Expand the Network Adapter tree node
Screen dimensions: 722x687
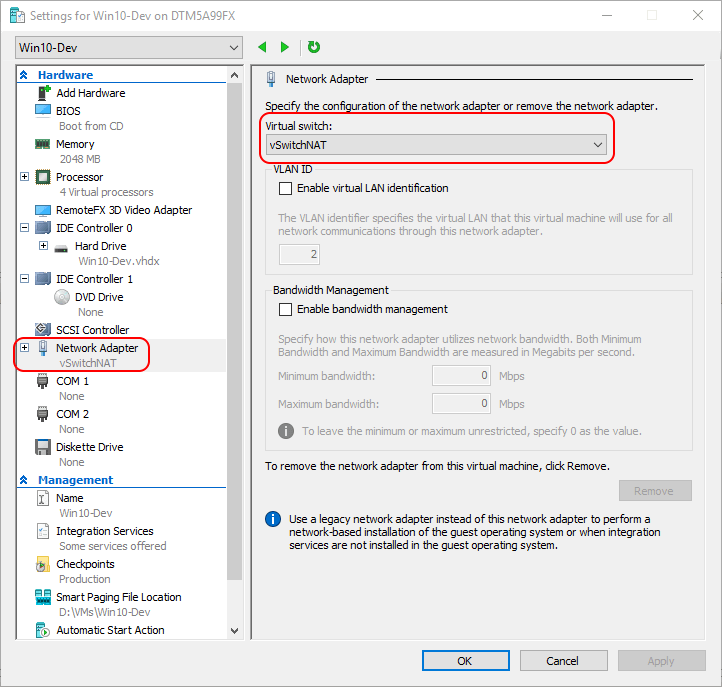tap(25, 348)
